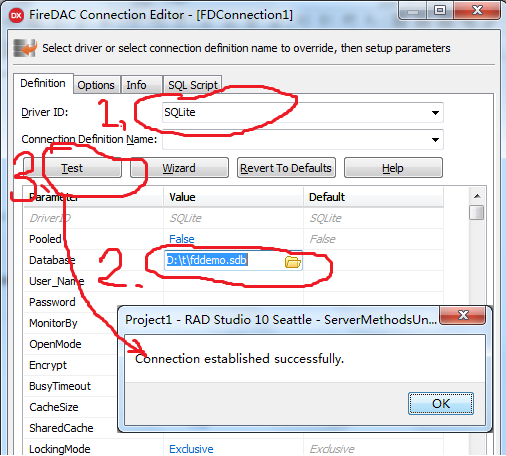Screen dimensions: 506x456
Task: Click the scroll up arrow of parameter list
Action: point(477,196)
